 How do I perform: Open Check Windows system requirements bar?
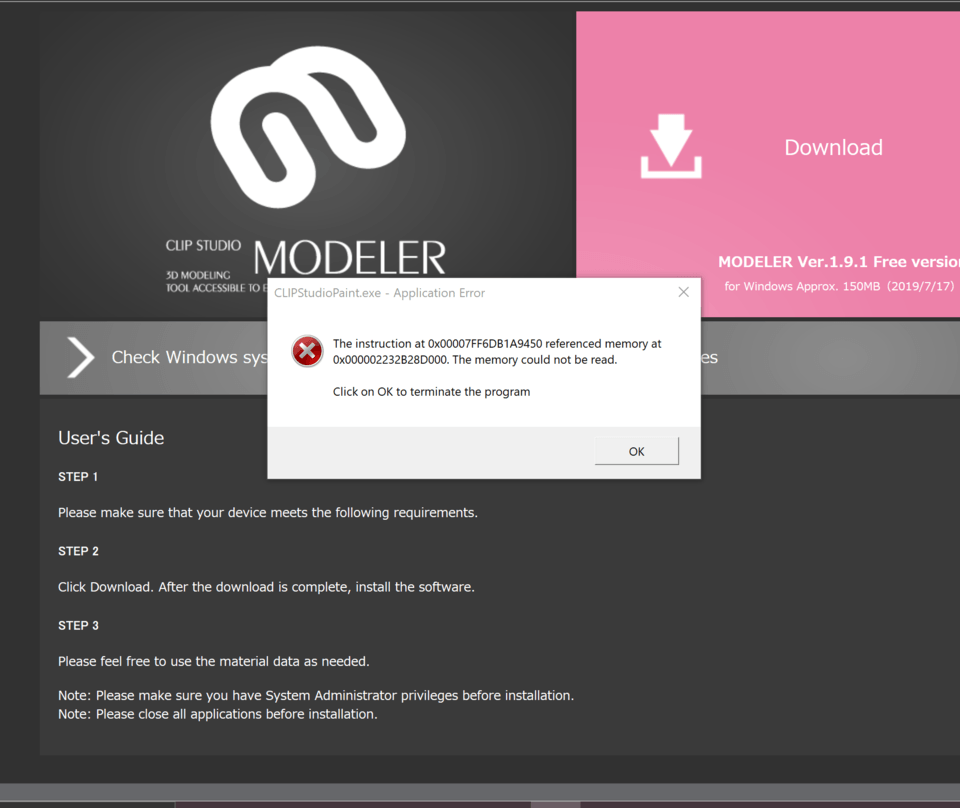coord(500,357)
